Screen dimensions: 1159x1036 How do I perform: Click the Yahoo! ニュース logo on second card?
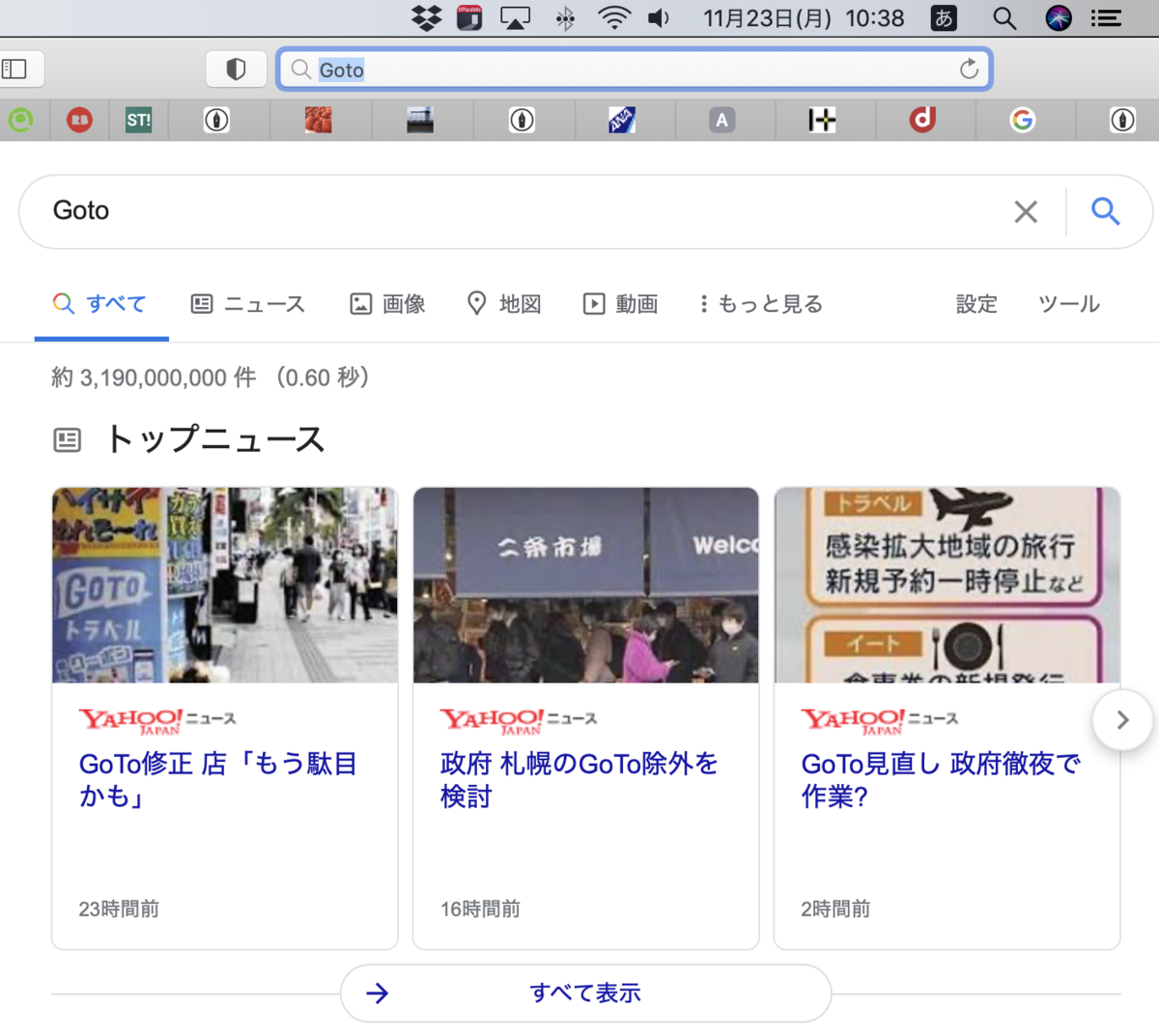(x=519, y=720)
